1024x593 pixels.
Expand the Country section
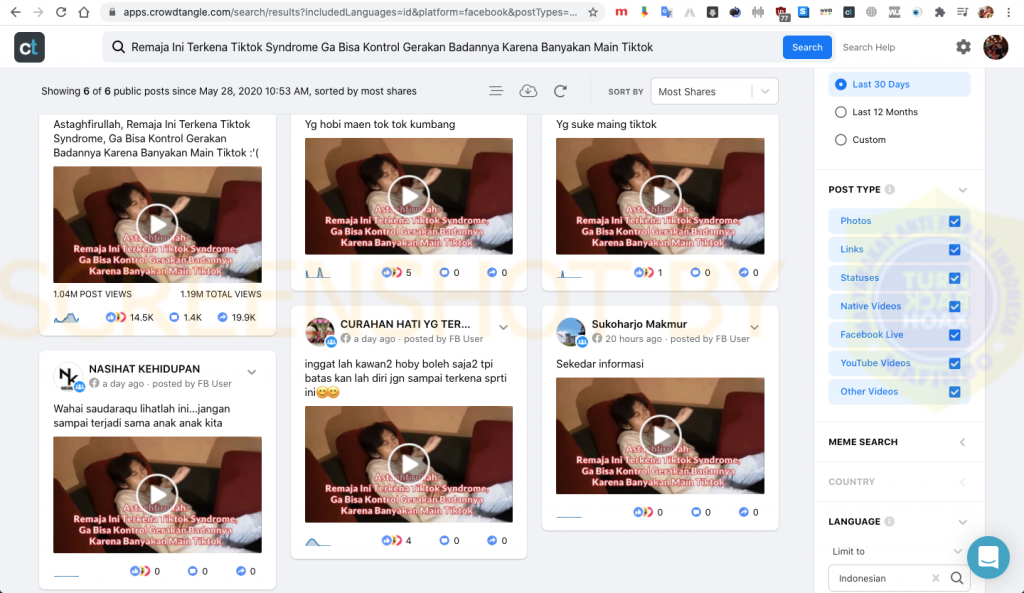pos(963,482)
